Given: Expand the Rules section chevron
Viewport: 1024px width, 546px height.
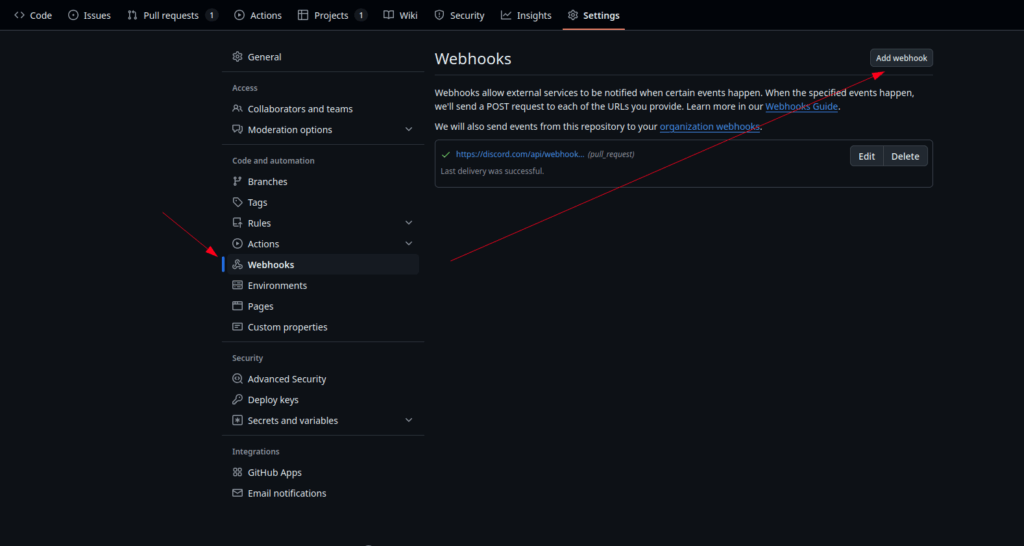Looking at the screenshot, I should (x=409, y=223).
